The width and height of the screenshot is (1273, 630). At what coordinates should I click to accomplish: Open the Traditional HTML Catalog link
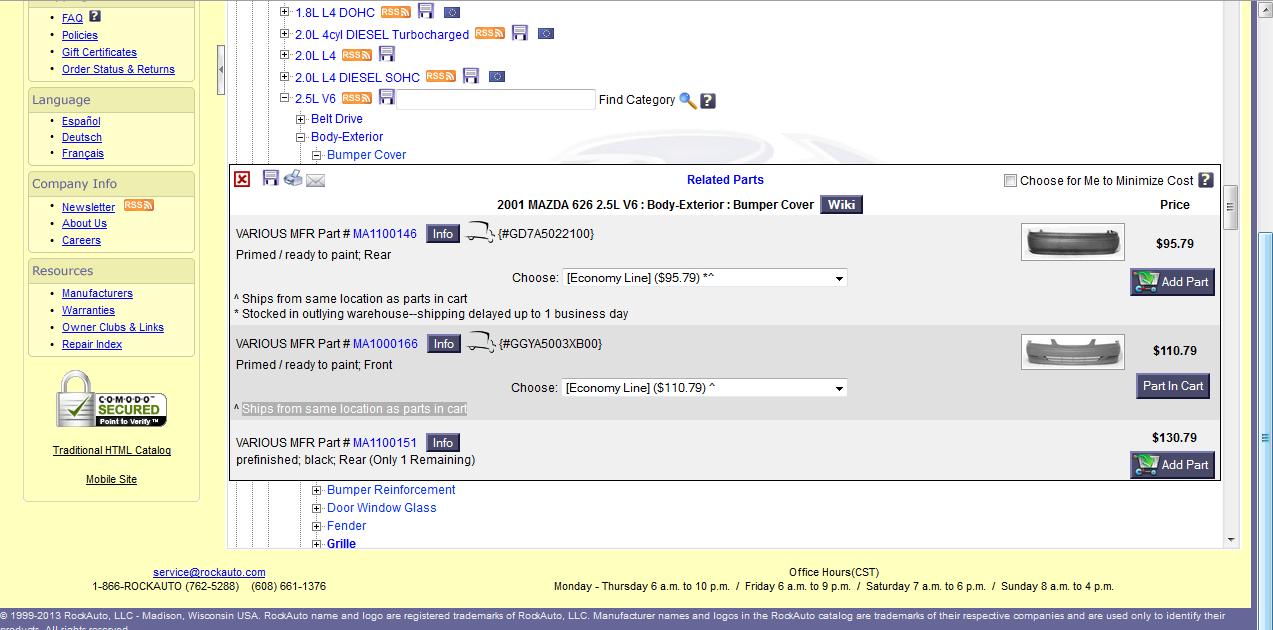[x=112, y=451]
